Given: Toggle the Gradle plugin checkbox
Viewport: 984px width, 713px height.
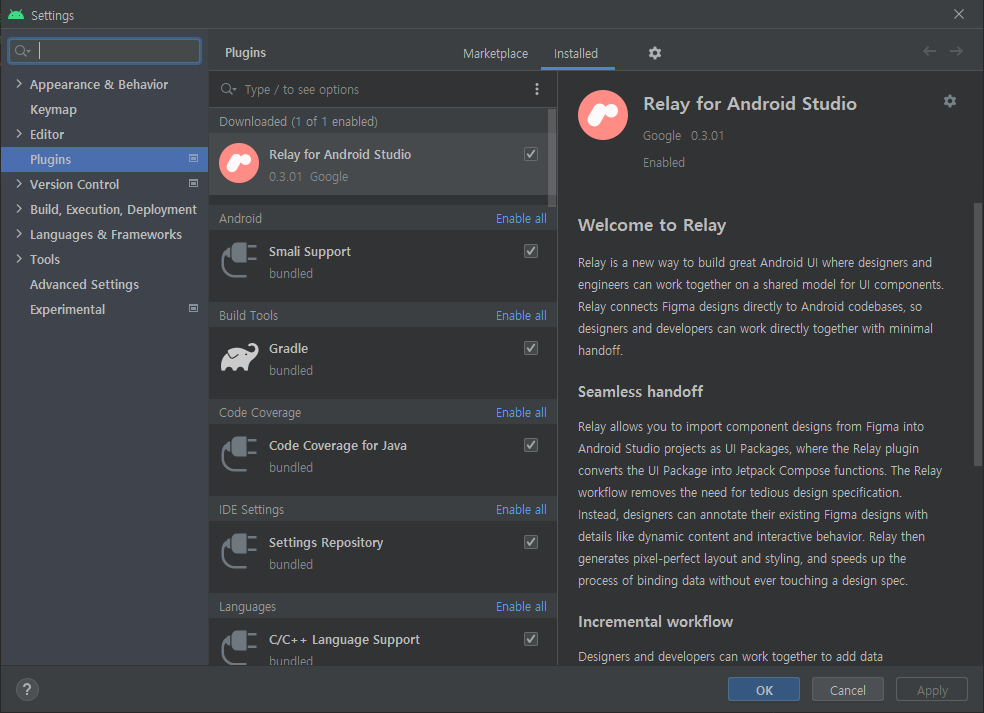Looking at the screenshot, I should pos(531,348).
